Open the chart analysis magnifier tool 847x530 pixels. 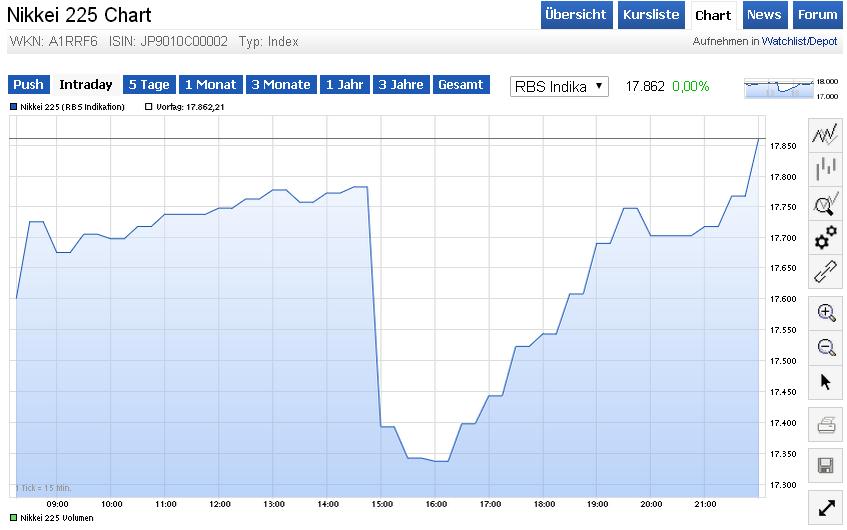coord(825,204)
